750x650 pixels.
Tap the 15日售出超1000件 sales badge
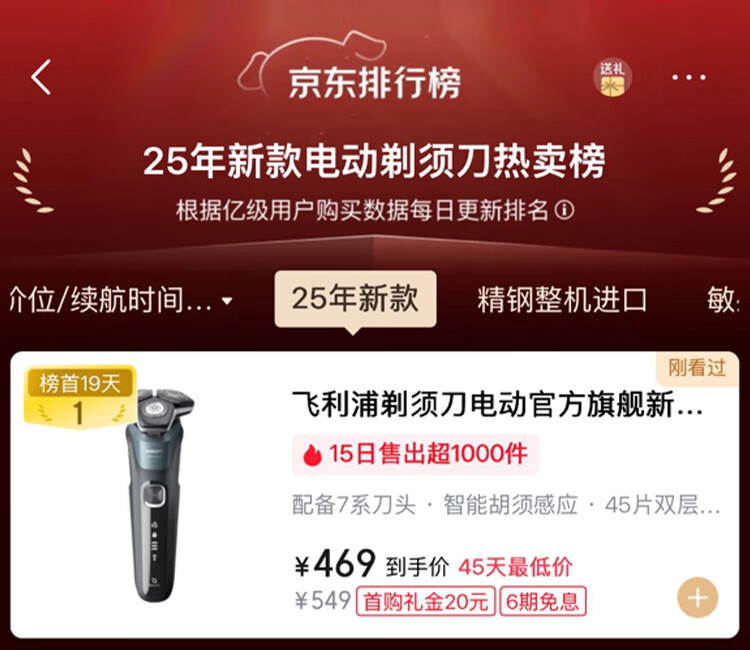(x=415, y=454)
